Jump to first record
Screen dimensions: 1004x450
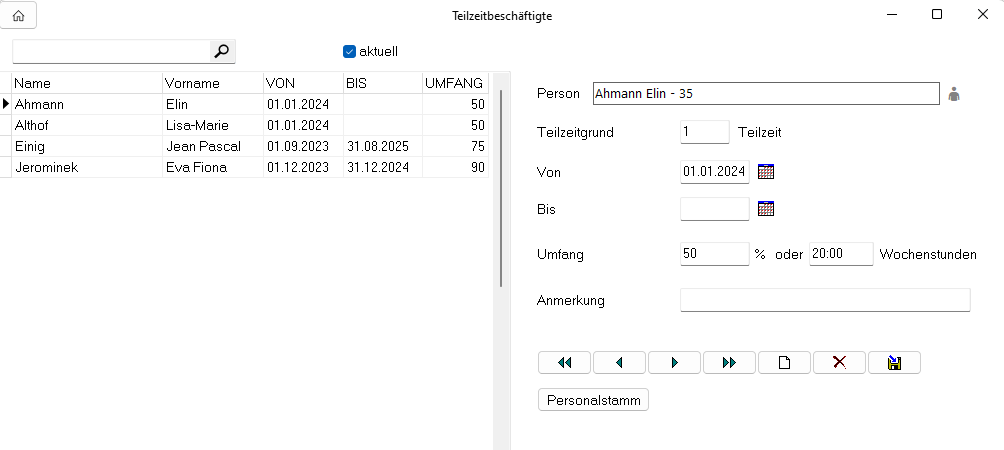point(565,362)
